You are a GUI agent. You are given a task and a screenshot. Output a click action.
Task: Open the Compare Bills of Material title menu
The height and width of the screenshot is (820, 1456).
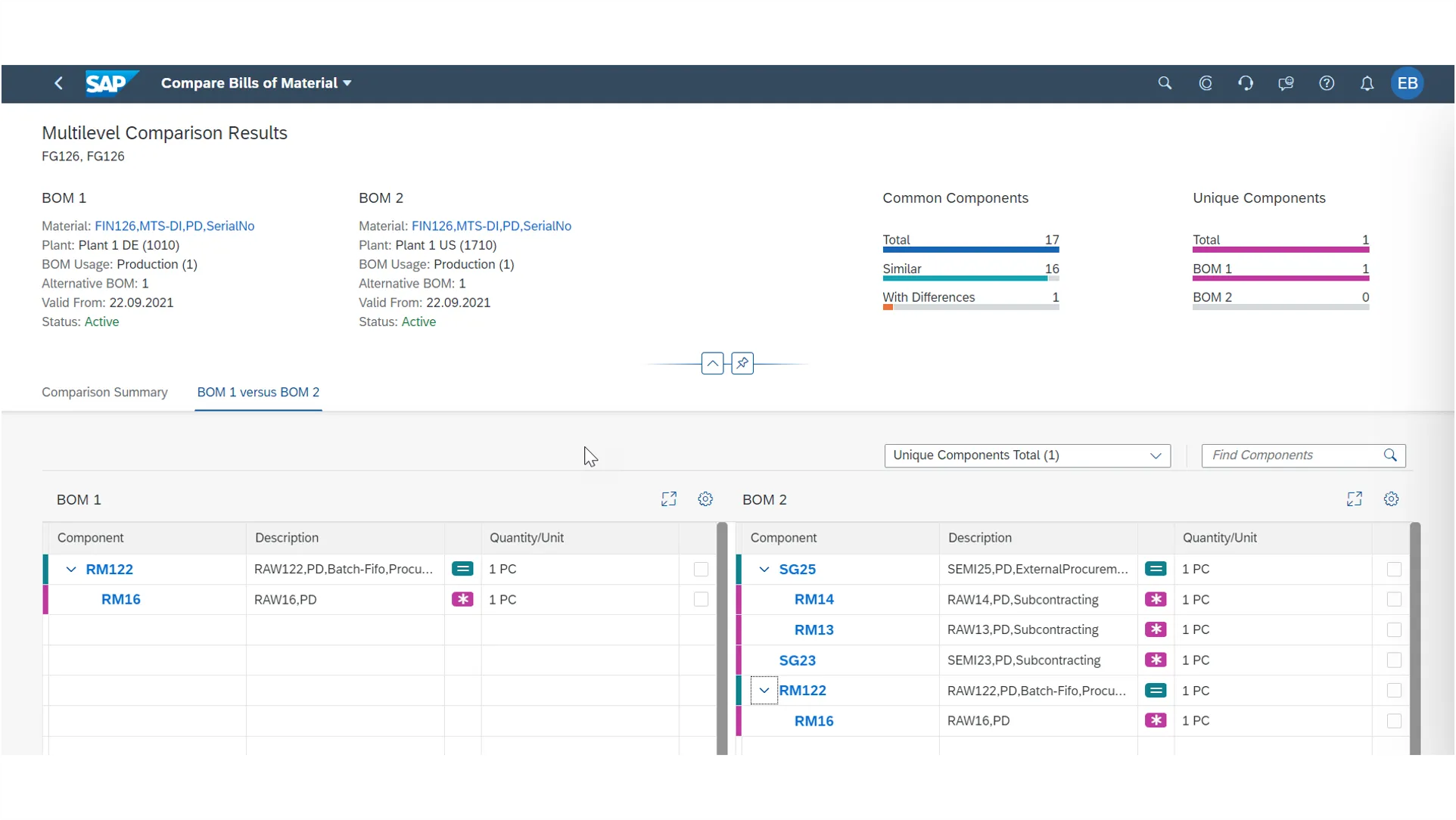click(x=347, y=83)
